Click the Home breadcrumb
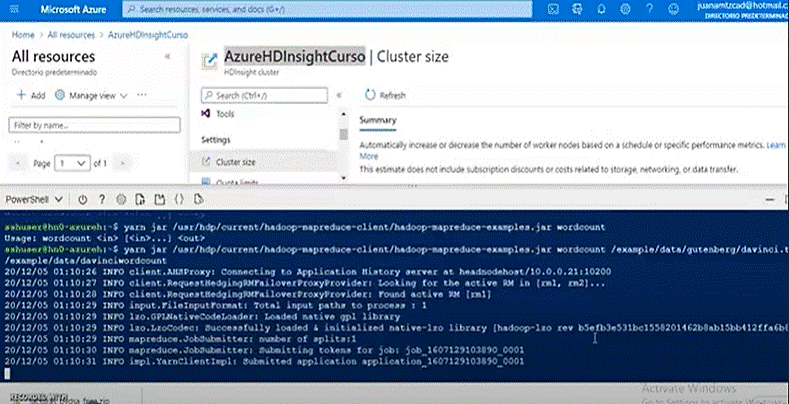The height and width of the screenshot is (404, 789). [23, 35]
